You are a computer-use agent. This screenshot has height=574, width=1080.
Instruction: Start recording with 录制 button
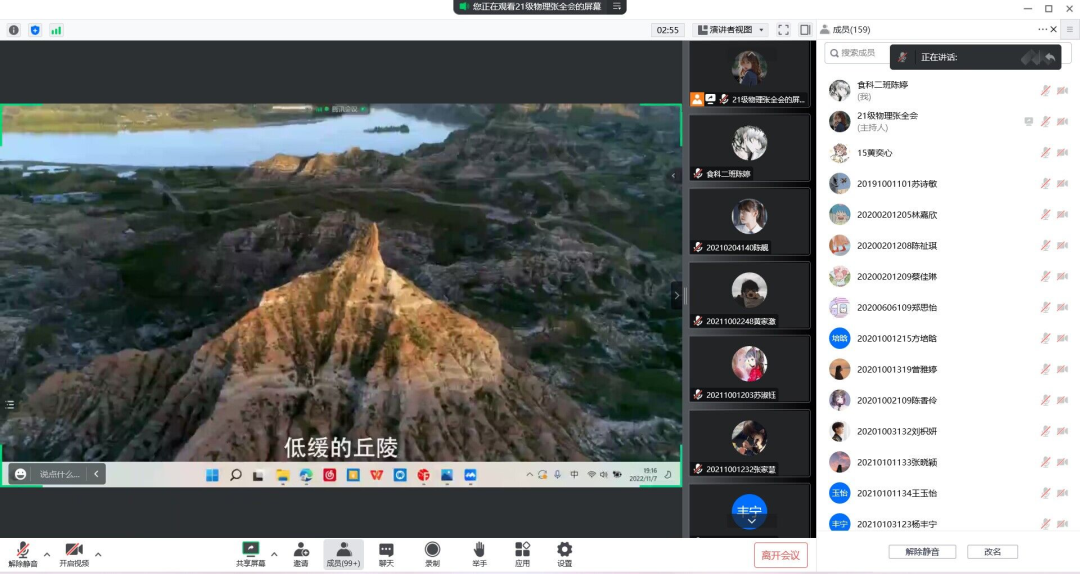pyautogui.click(x=432, y=553)
